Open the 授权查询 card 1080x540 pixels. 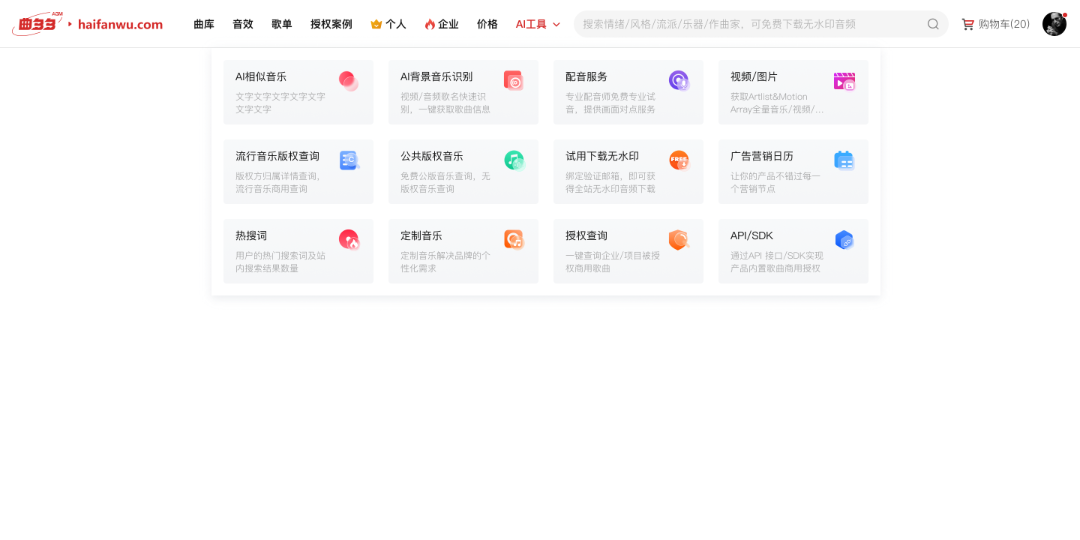point(628,250)
